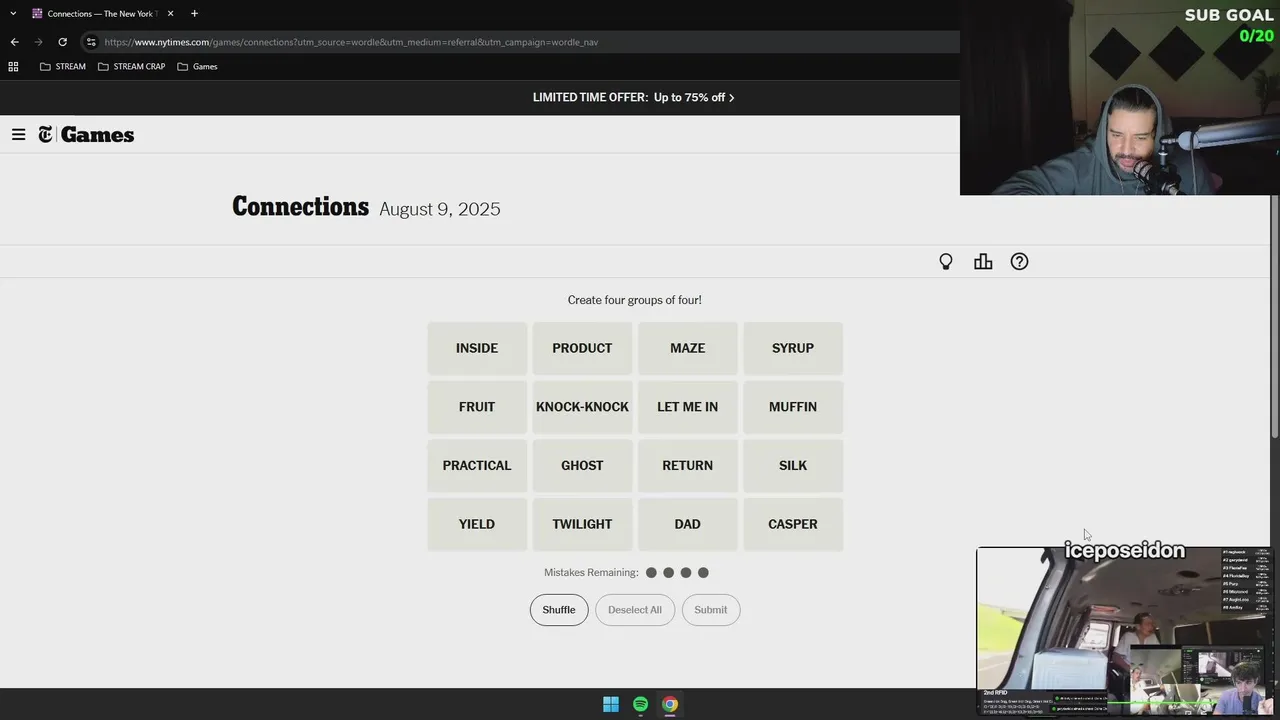The height and width of the screenshot is (720, 1280).
Task: Click the URL address bar field
Action: click(520, 42)
